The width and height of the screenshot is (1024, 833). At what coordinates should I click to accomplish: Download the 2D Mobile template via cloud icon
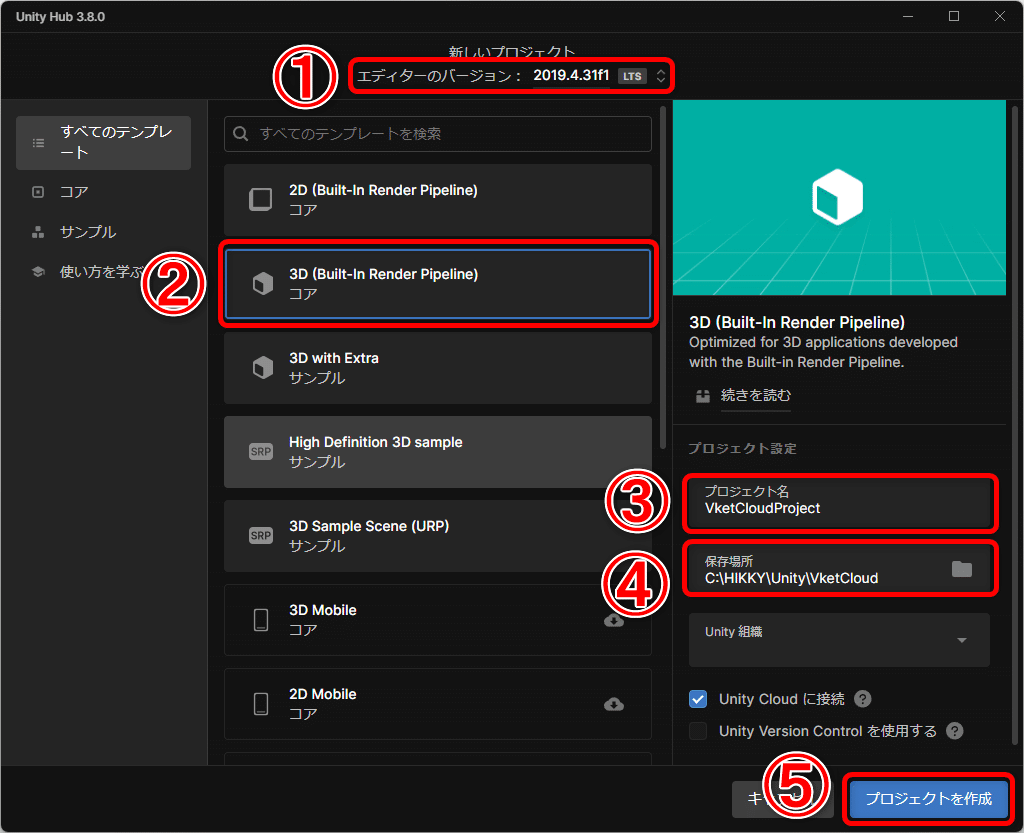pos(614,704)
